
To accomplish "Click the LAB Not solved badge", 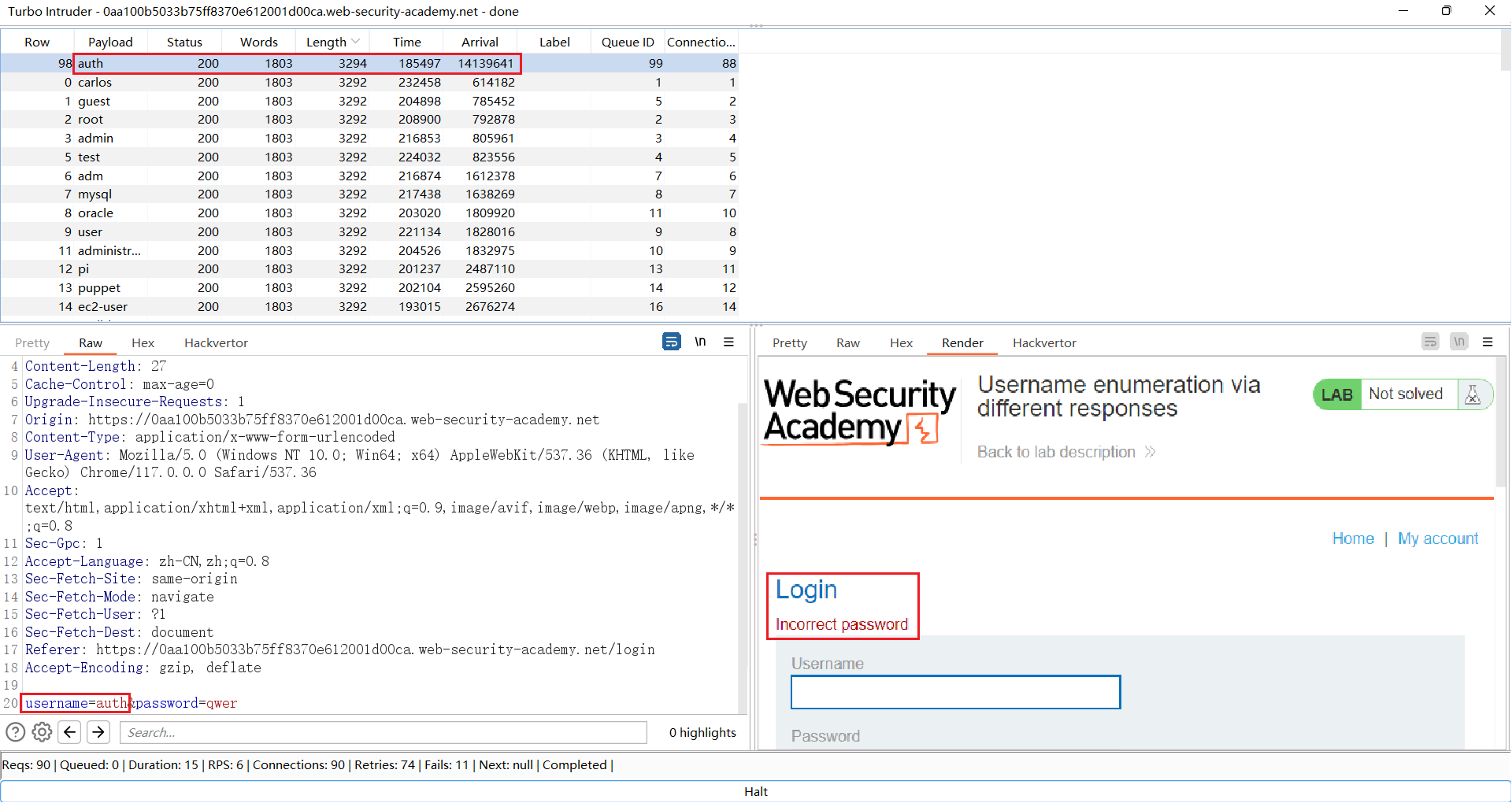I will coord(1403,394).
